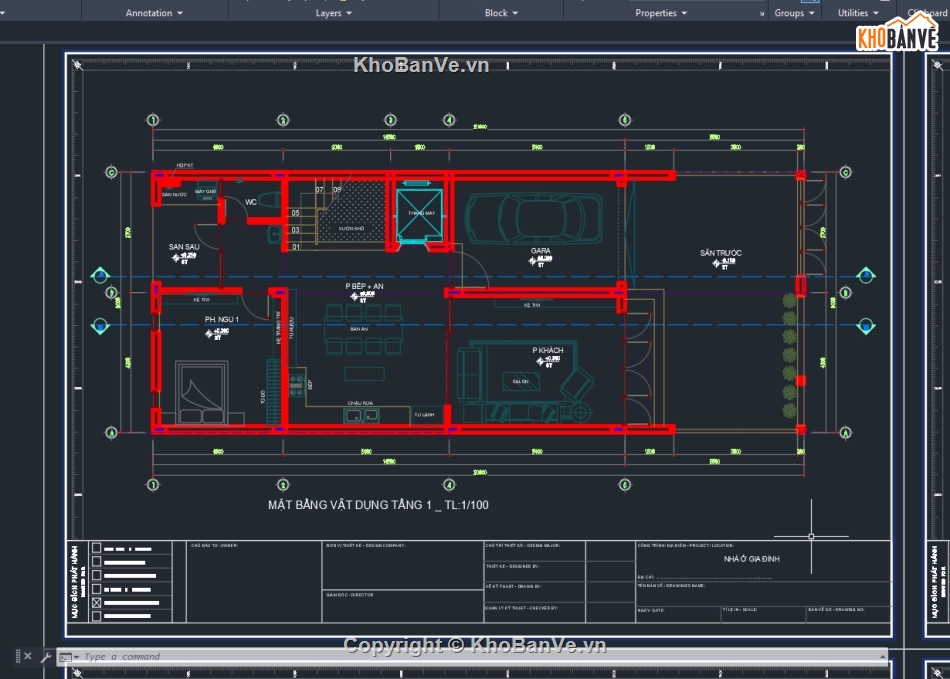The width and height of the screenshot is (950, 679).
Task: Close the command line window
Action: [x=28, y=657]
